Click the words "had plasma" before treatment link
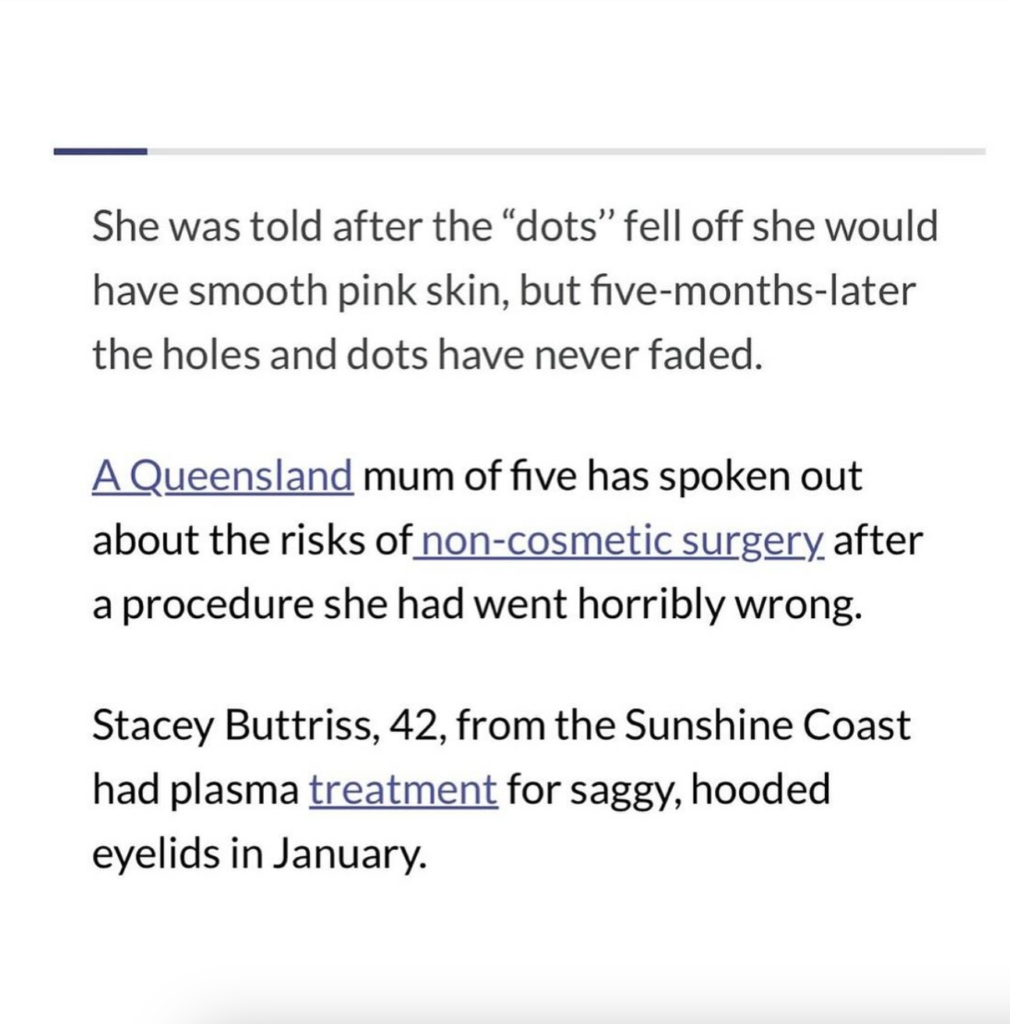Image resolution: width=1010 pixels, height=1024 pixels. click(195, 790)
